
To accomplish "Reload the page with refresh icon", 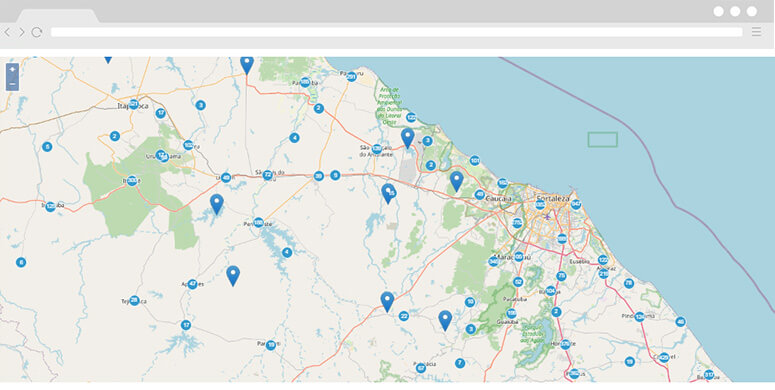I will click(37, 33).
